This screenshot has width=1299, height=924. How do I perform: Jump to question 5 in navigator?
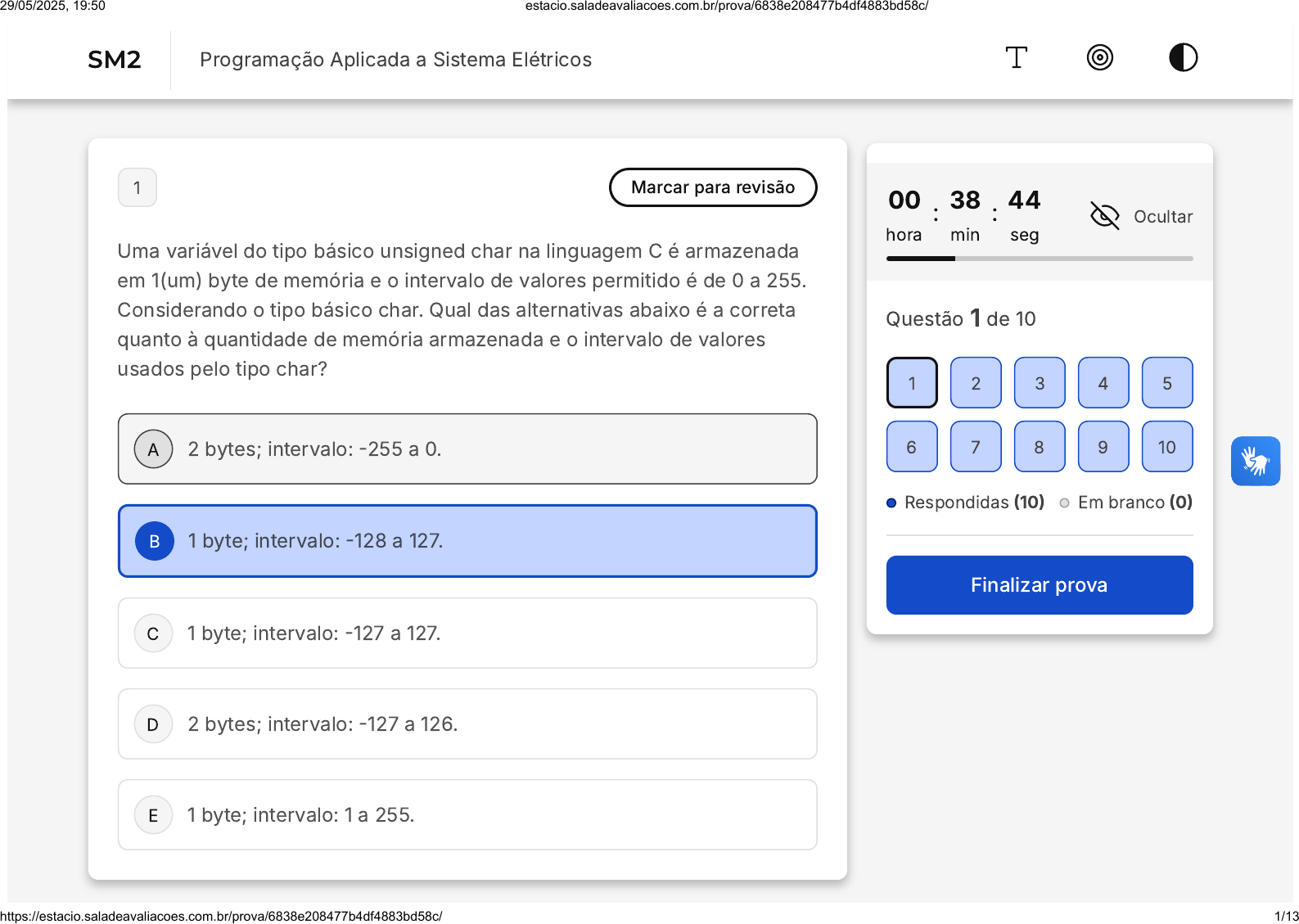point(1166,383)
